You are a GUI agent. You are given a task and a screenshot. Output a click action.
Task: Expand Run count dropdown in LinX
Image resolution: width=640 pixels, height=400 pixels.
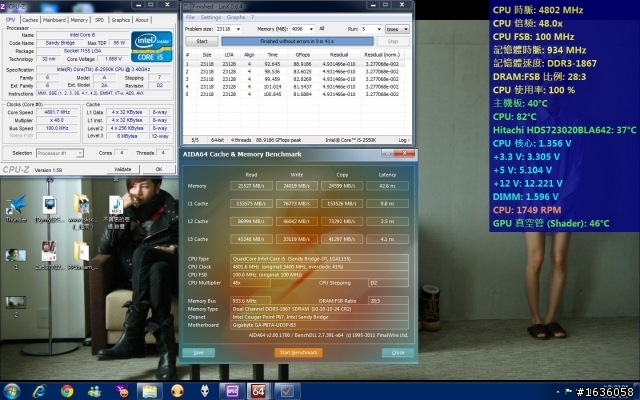[379, 29]
